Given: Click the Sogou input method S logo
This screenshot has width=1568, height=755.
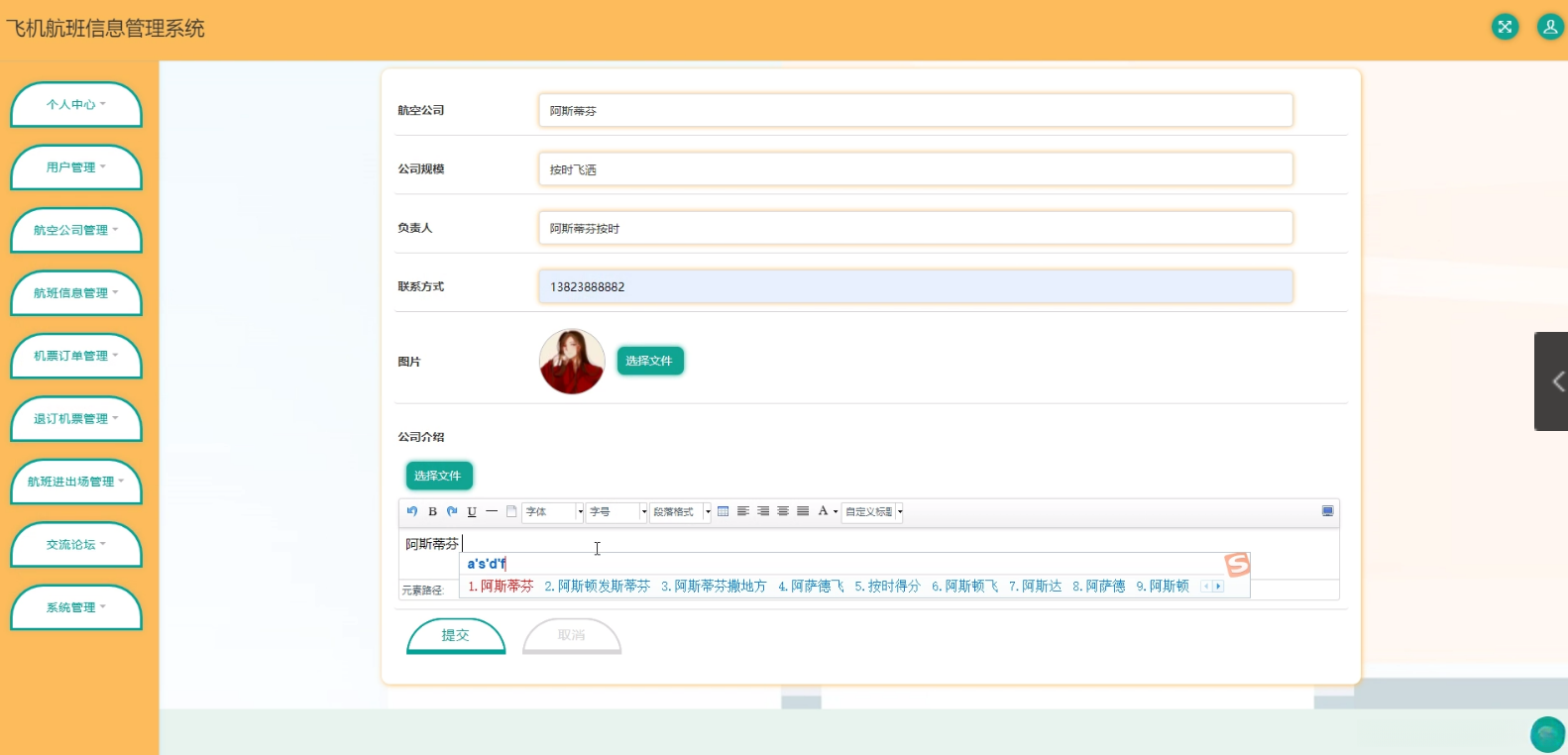Looking at the screenshot, I should tap(1237, 565).
